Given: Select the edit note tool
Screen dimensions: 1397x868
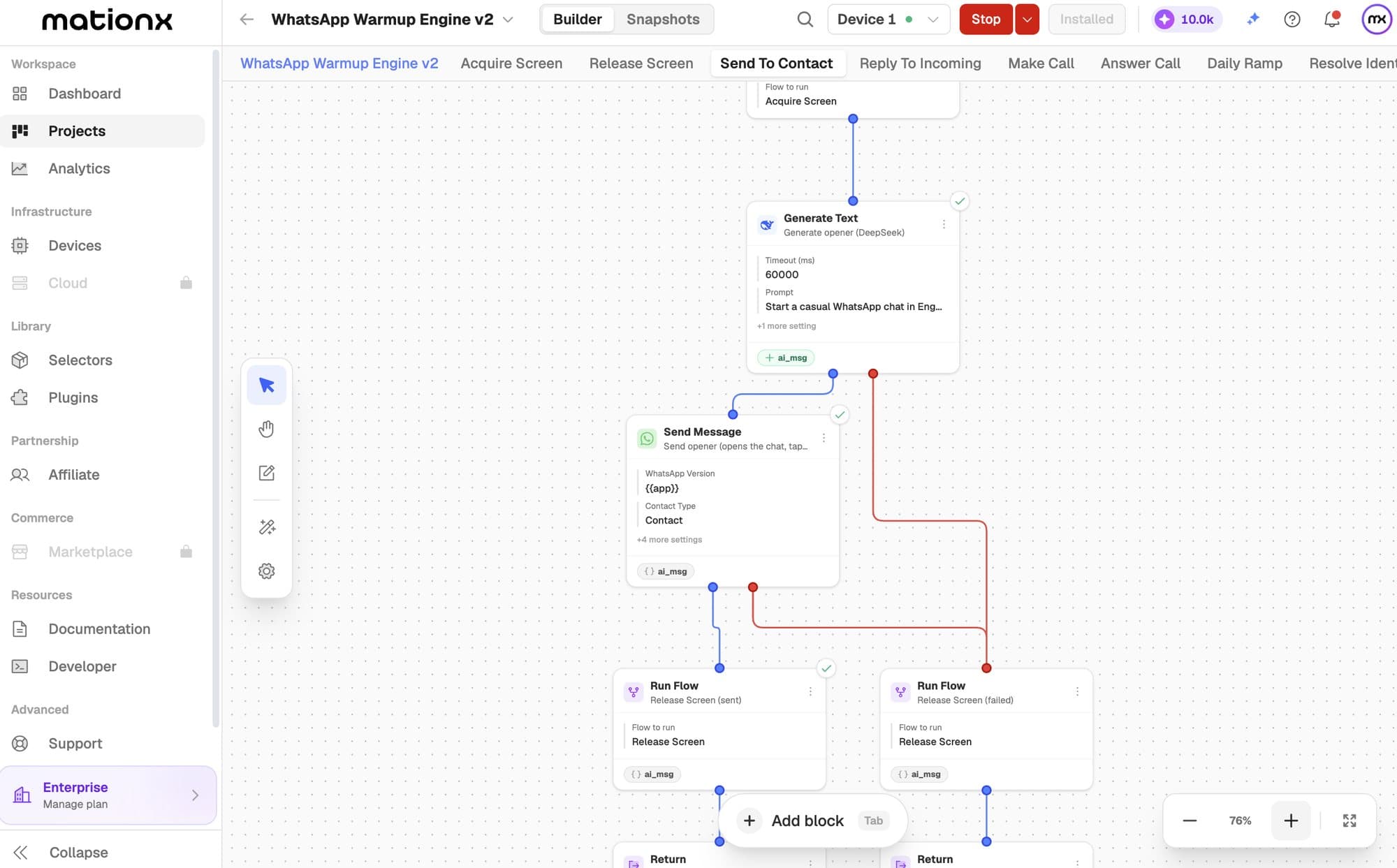Looking at the screenshot, I should click(266, 473).
